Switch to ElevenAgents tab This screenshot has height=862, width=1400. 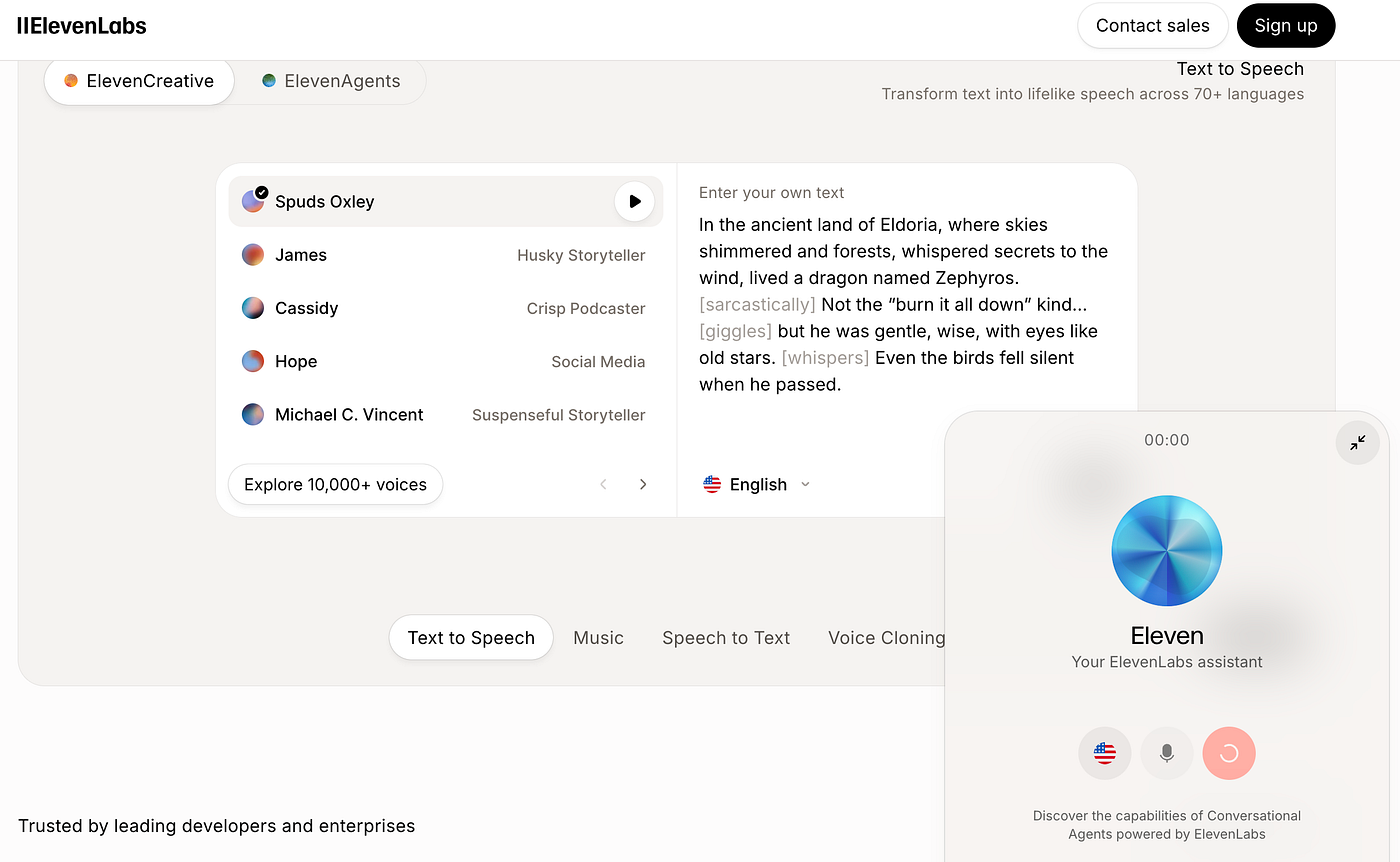click(x=331, y=81)
